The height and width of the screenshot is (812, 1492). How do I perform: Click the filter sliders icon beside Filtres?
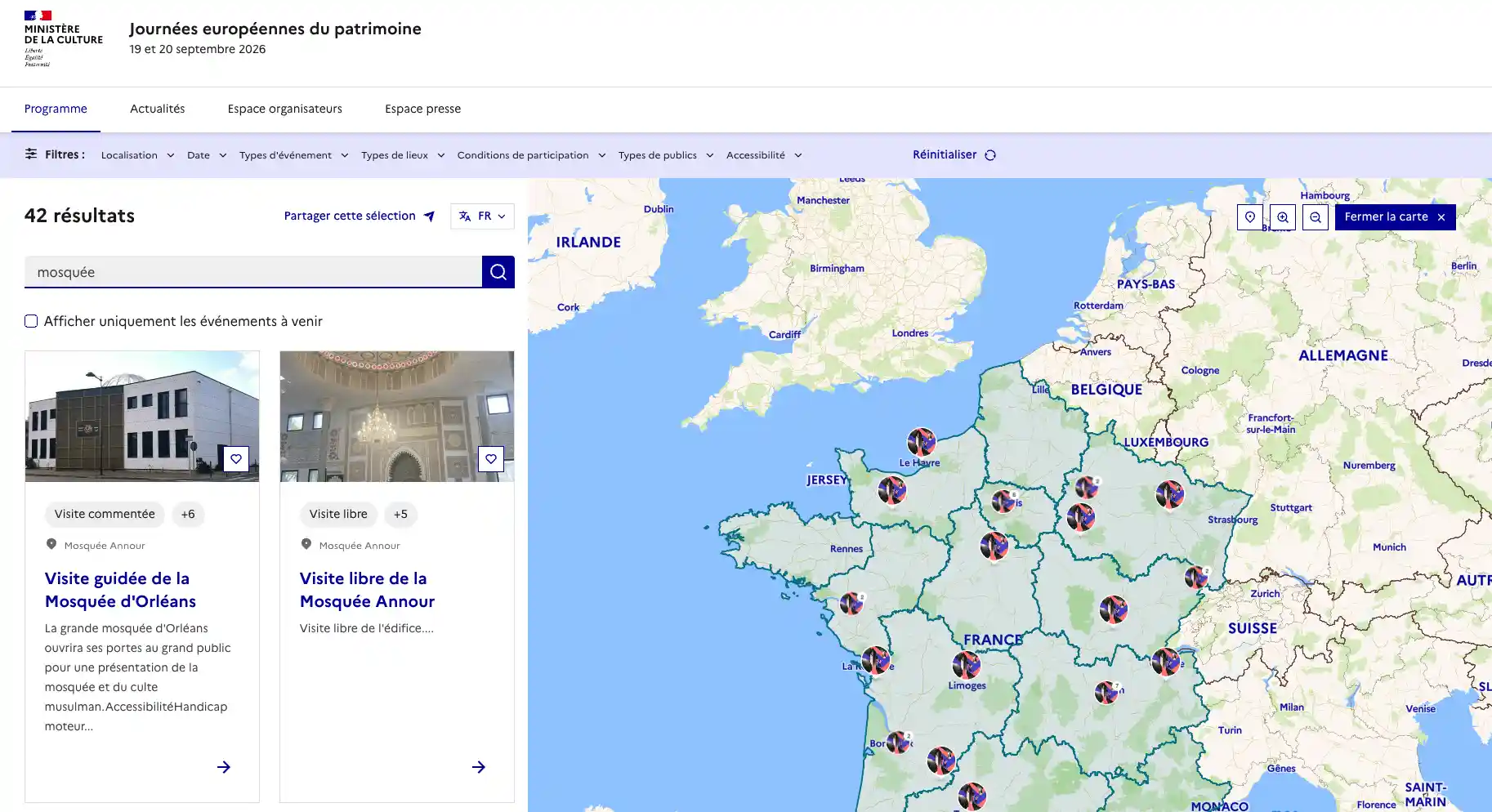(31, 154)
